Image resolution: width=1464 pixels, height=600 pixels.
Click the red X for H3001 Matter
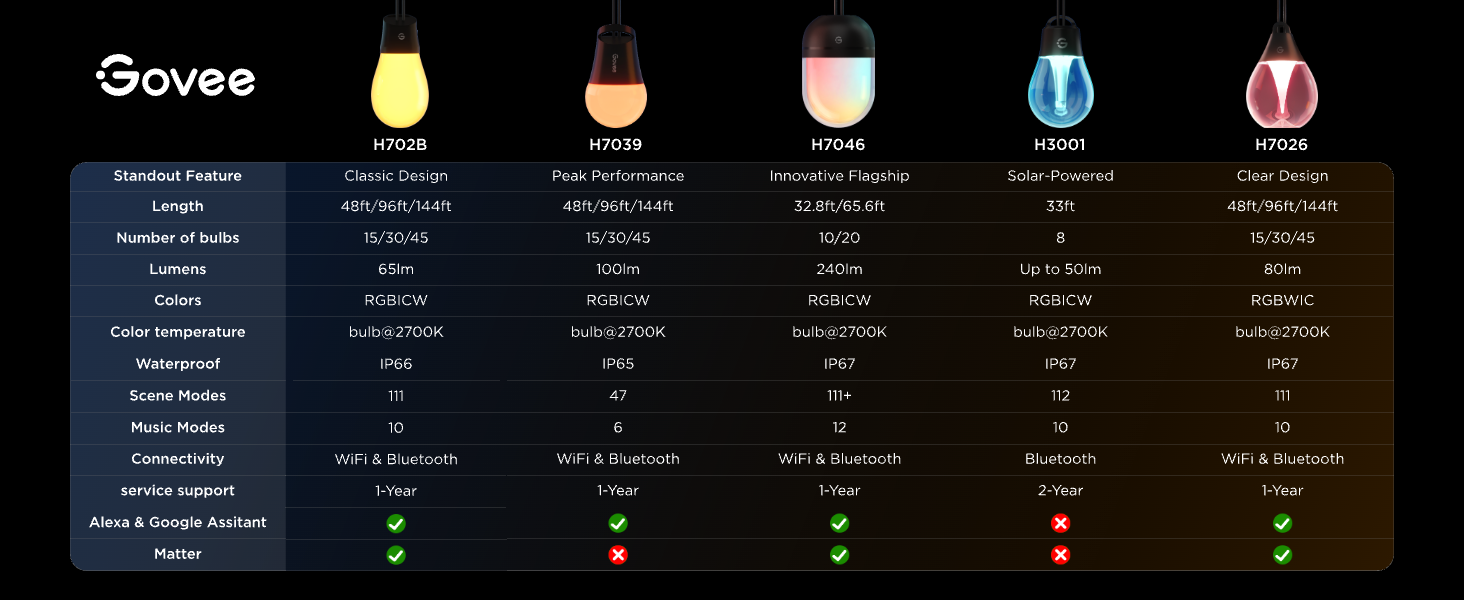click(1061, 555)
